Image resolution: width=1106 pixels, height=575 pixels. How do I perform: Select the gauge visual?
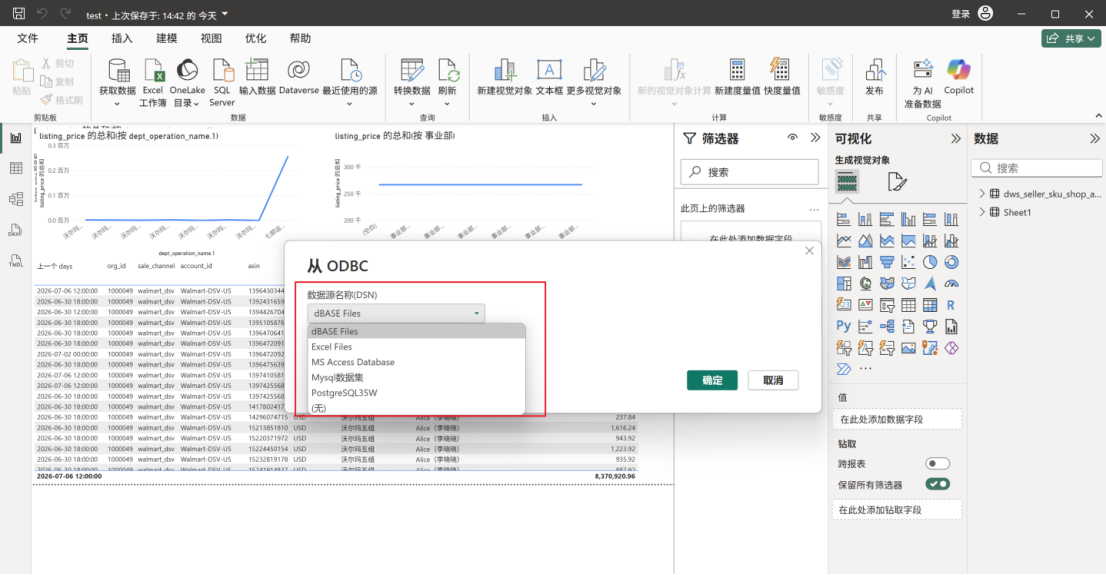click(x=952, y=284)
